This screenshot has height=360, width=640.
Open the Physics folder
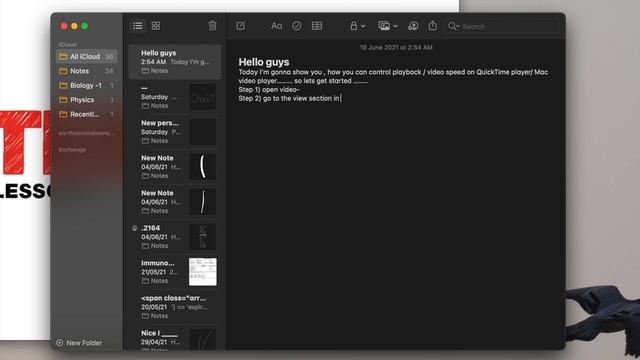point(87,100)
